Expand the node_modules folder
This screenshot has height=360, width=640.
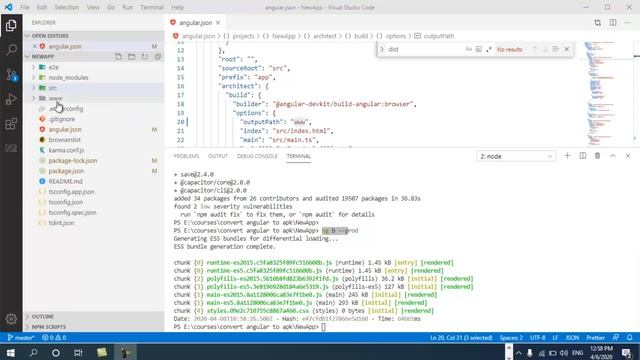tap(94, 78)
